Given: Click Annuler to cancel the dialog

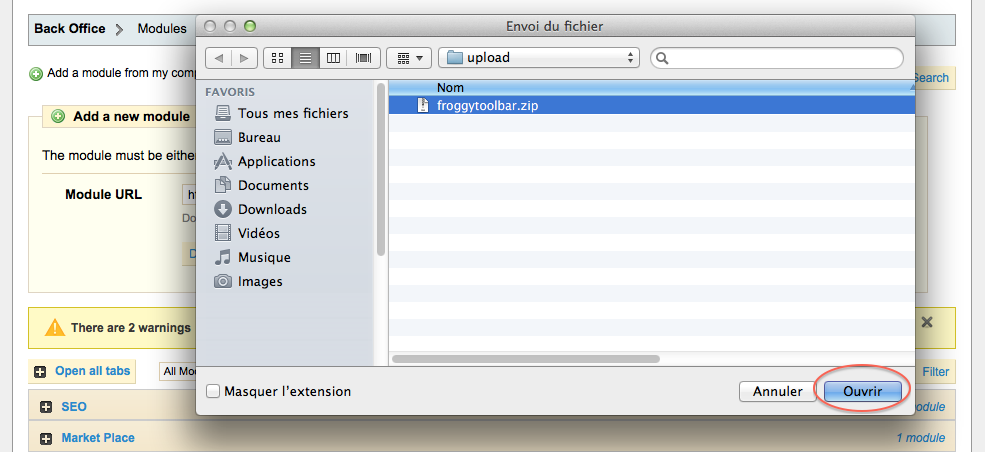Looking at the screenshot, I should coord(777,391).
